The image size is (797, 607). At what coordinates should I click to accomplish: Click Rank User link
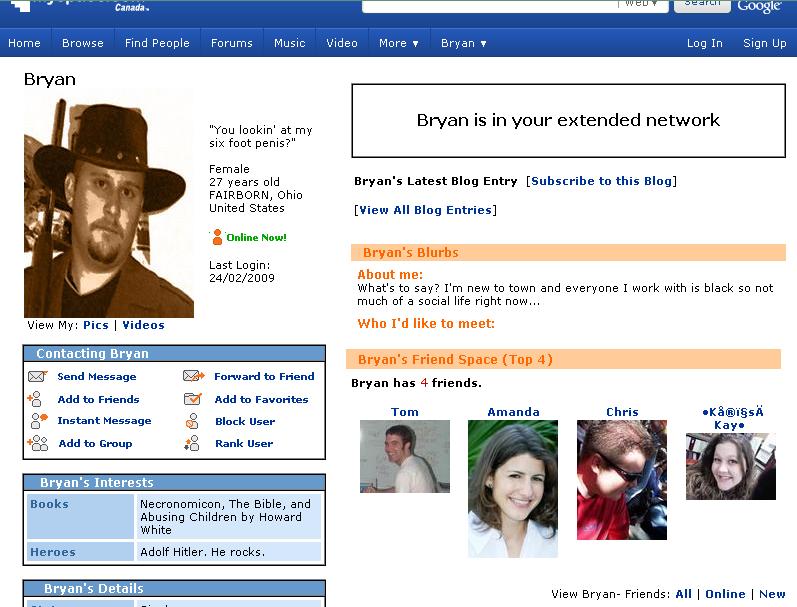click(x=244, y=443)
